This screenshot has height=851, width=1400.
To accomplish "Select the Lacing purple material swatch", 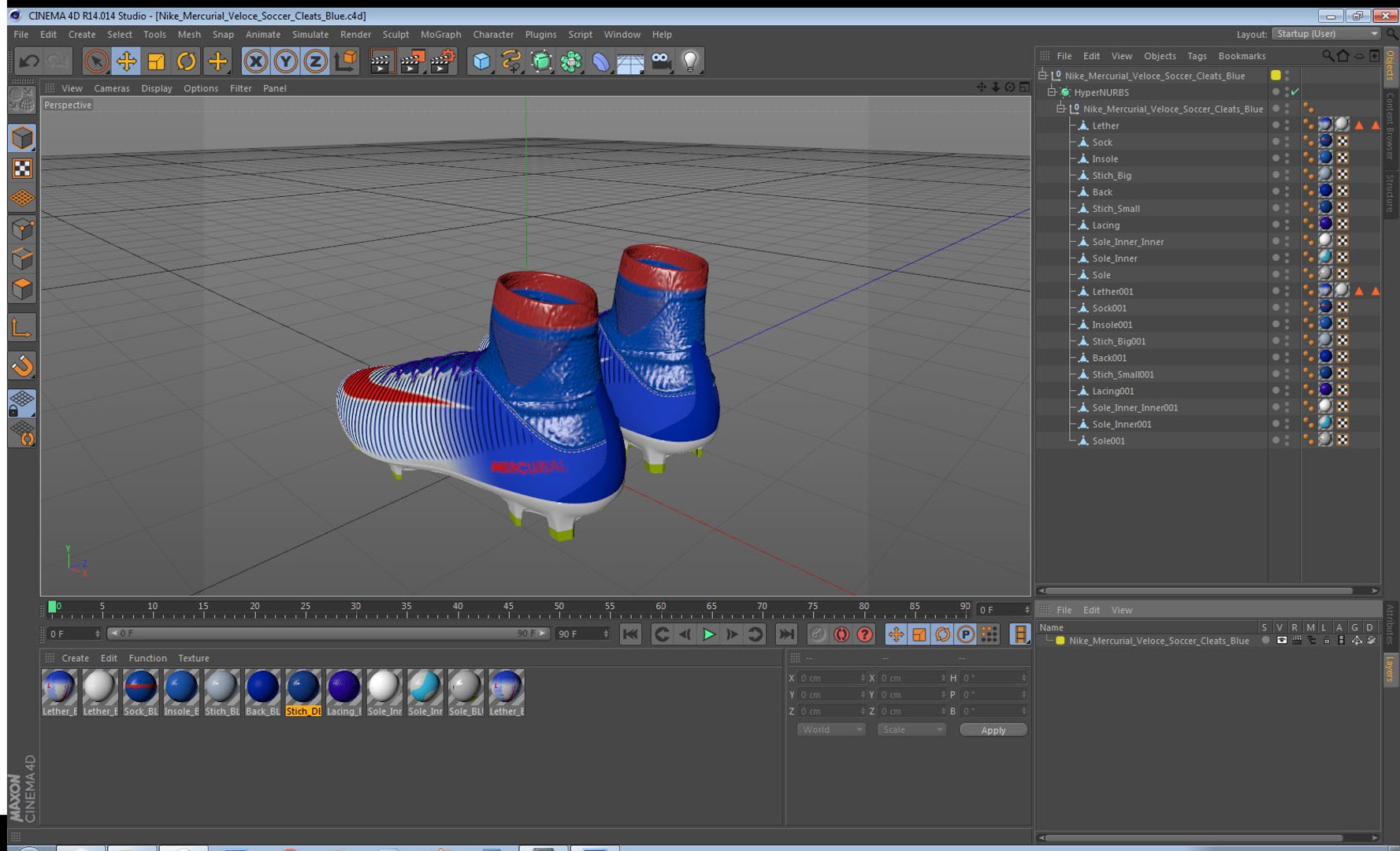I will click(x=344, y=692).
